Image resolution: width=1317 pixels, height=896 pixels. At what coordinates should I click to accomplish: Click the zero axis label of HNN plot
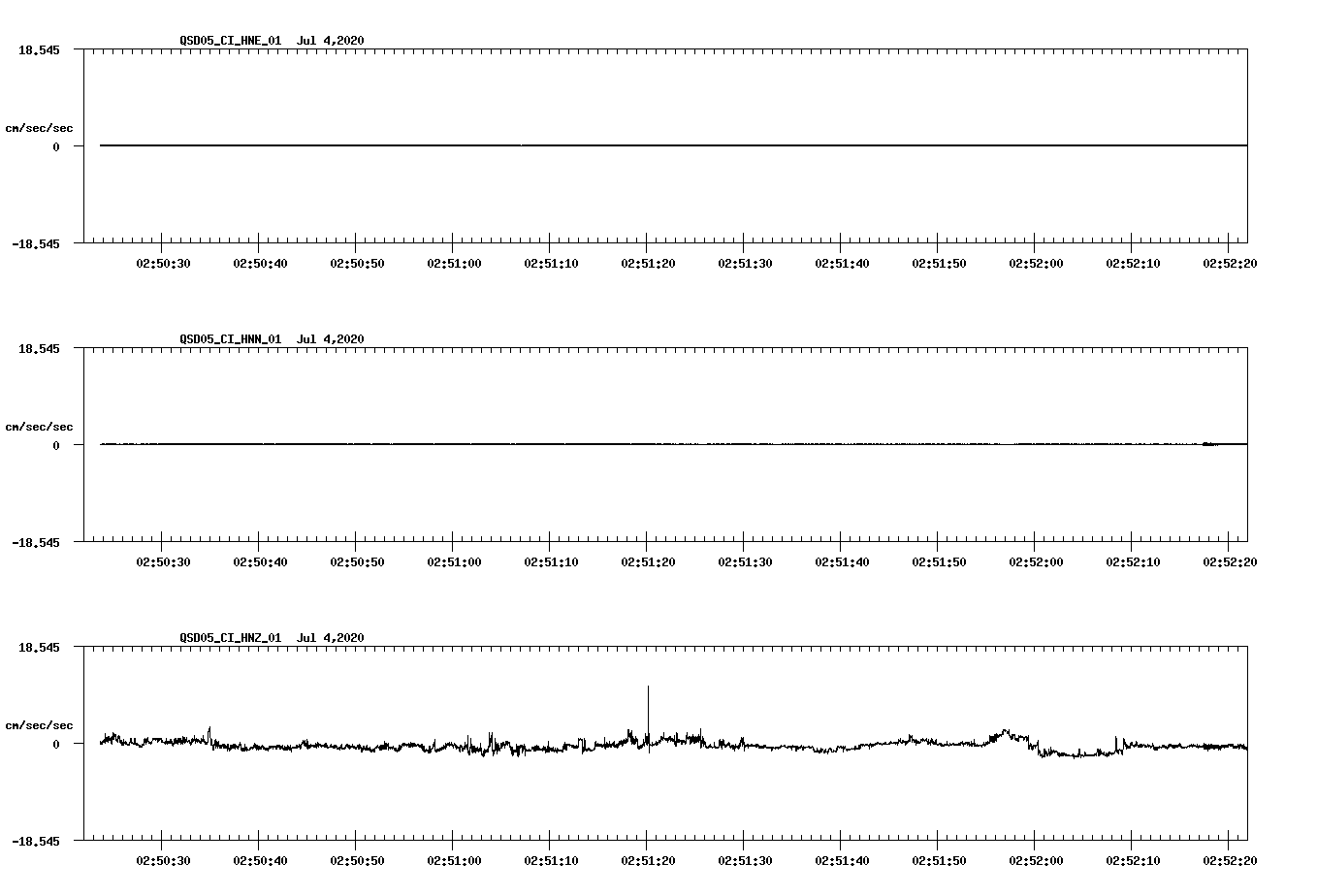tap(56, 445)
